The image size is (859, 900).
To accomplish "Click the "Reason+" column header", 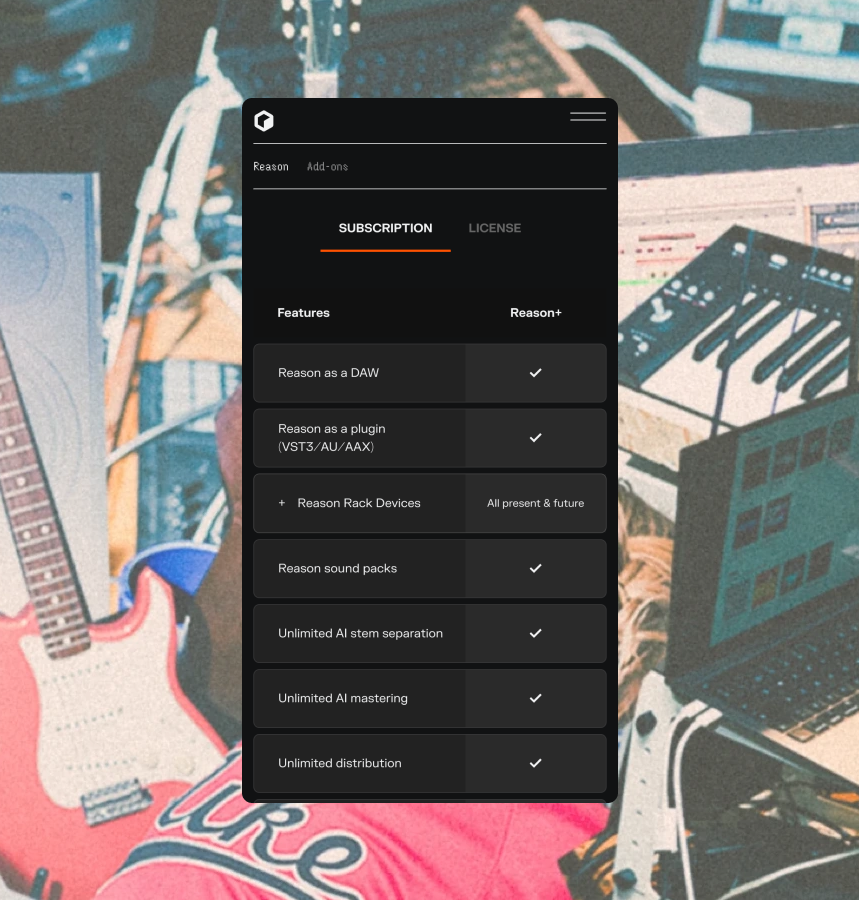I will 536,313.
